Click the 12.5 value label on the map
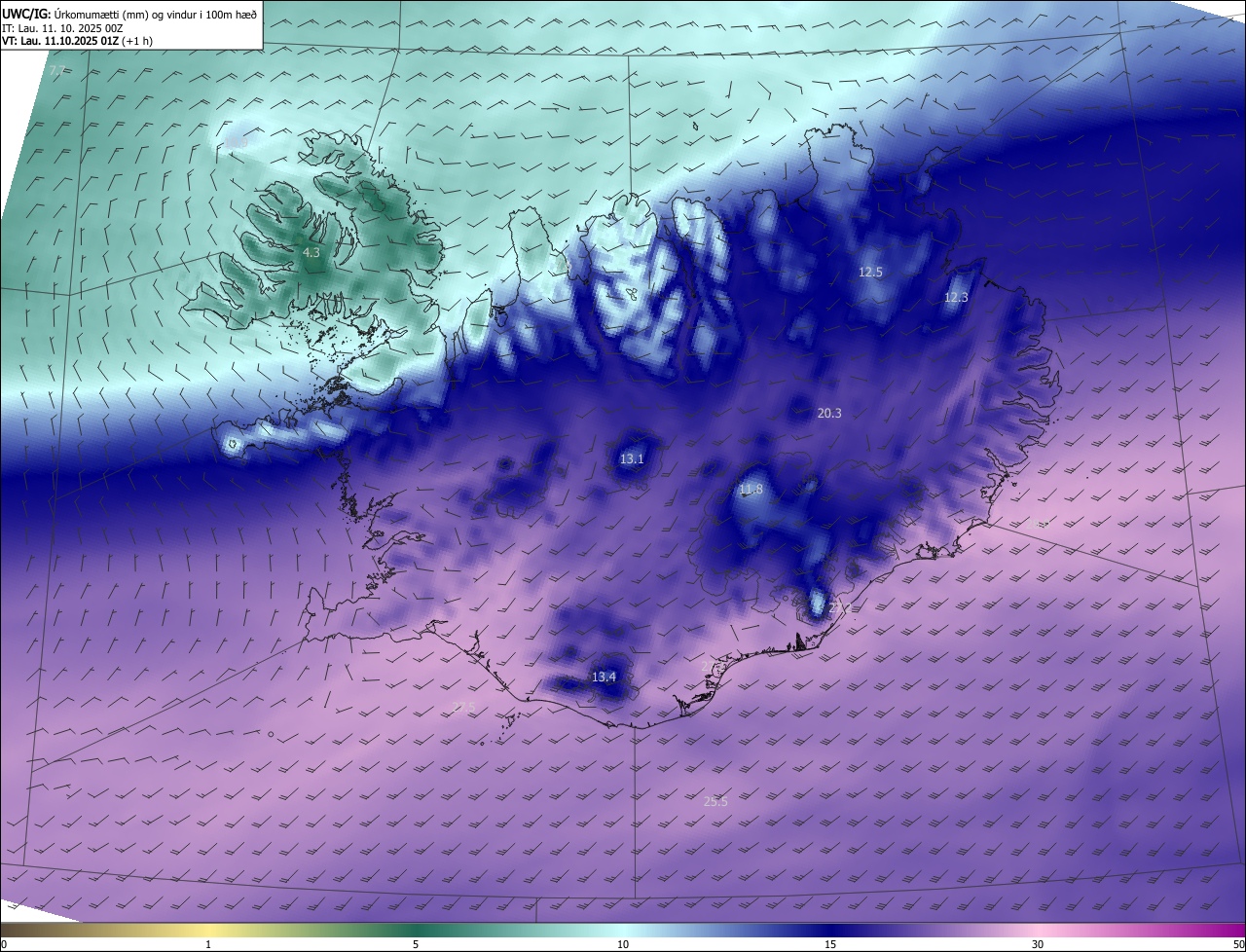Image resolution: width=1246 pixels, height=952 pixels. [870, 273]
